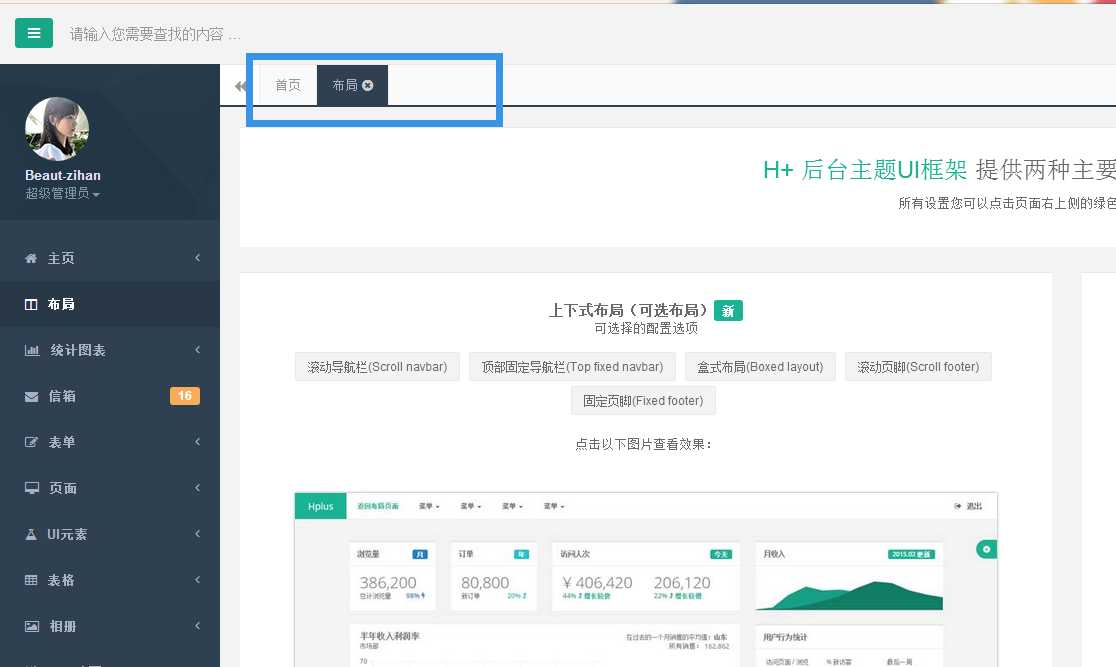
Task: Click the desktop icon beside 页面
Action: click(x=32, y=488)
